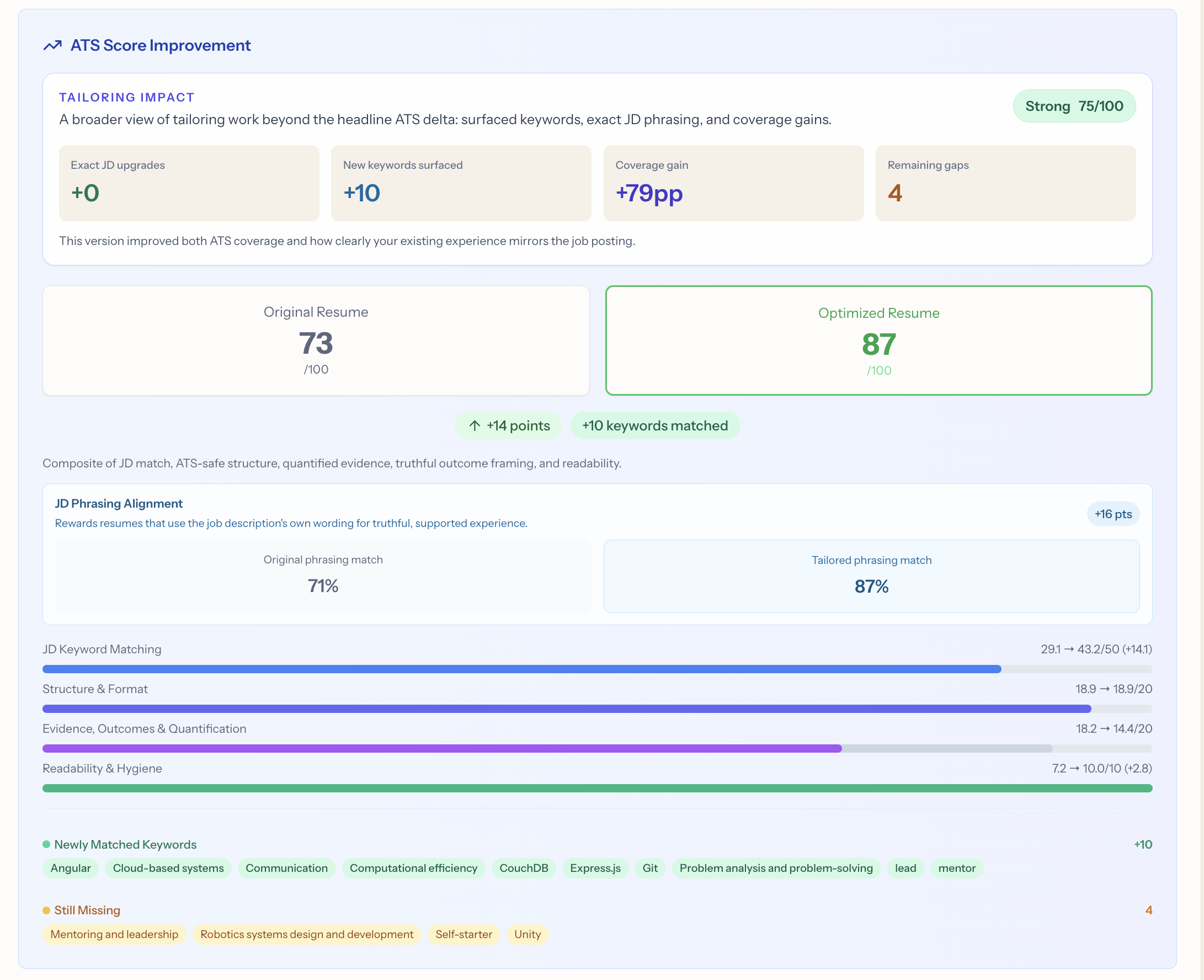Viewport: 1204px width, 980px height.
Task: Click the CouchDB keyword chip
Action: [524, 868]
